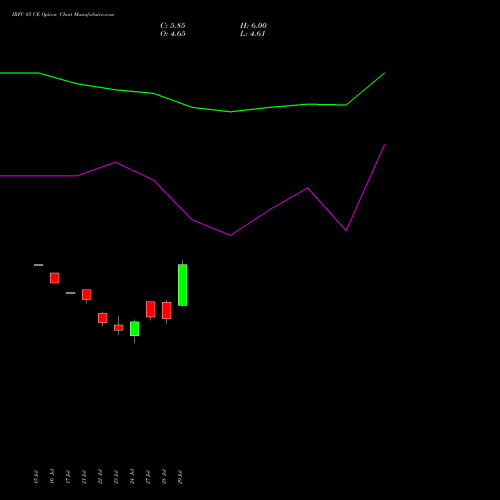500x500 pixels.
Task: Click the small red candle for 23 Jul
Action: (x=119, y=328)
